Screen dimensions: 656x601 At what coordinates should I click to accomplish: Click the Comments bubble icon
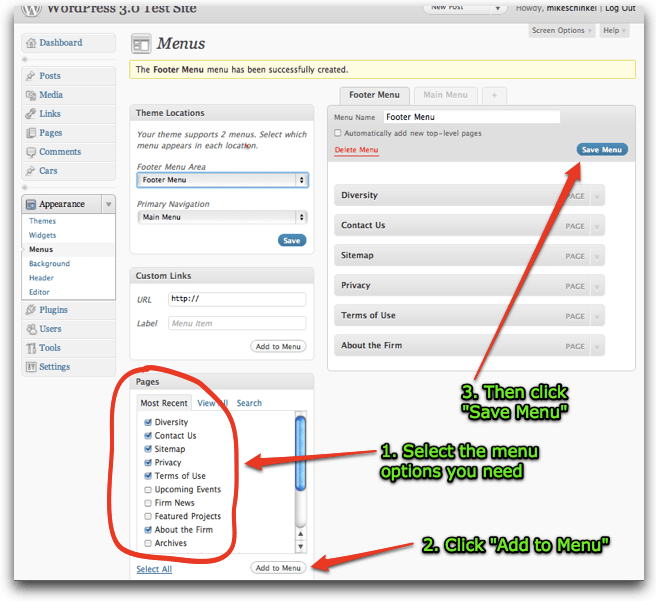click(x=31, y=152)
